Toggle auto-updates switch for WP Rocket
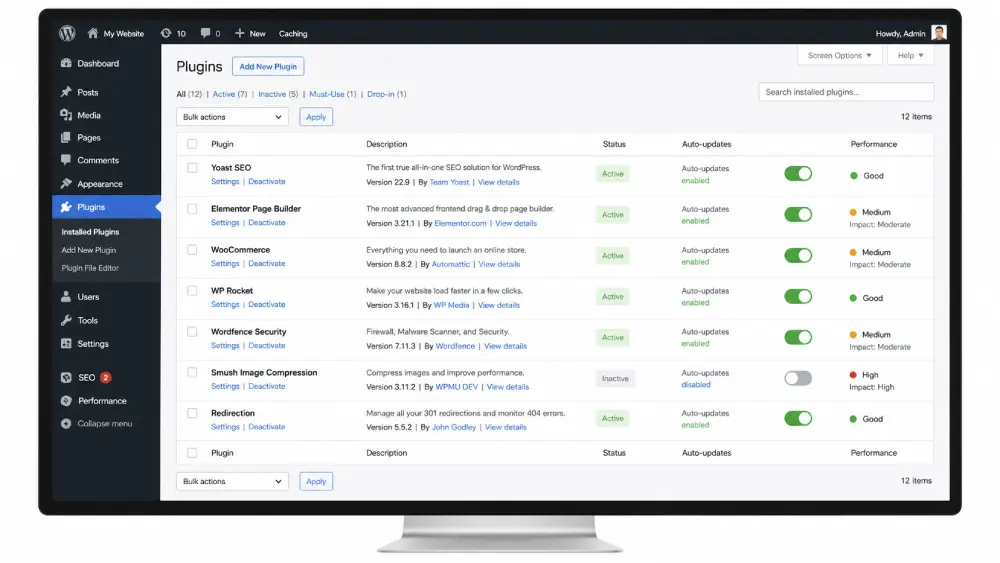Viewport: 1000px width, 563px height. [x=798, y=296]
